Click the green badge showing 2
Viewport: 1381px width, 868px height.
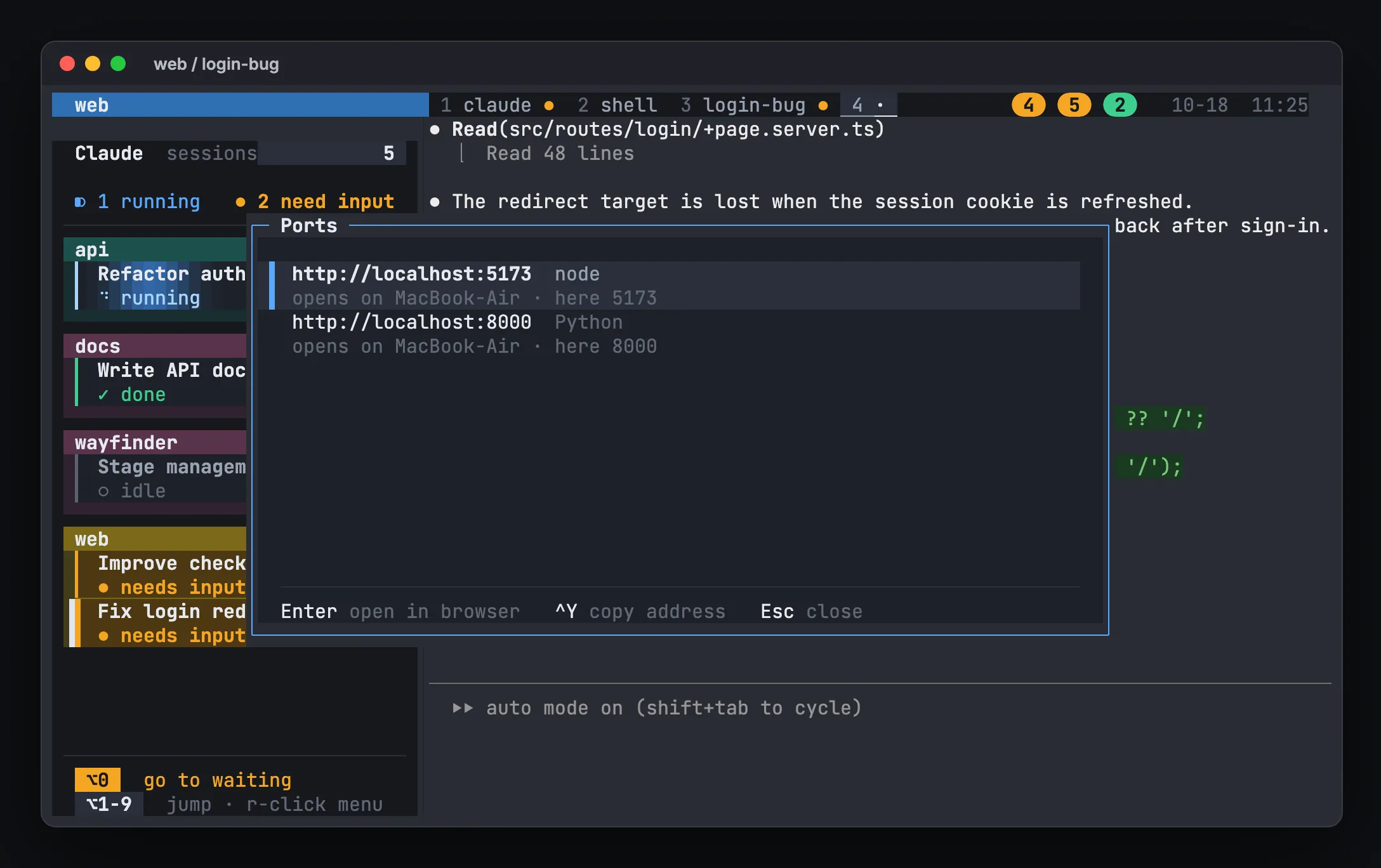(x=1120, y=105)
